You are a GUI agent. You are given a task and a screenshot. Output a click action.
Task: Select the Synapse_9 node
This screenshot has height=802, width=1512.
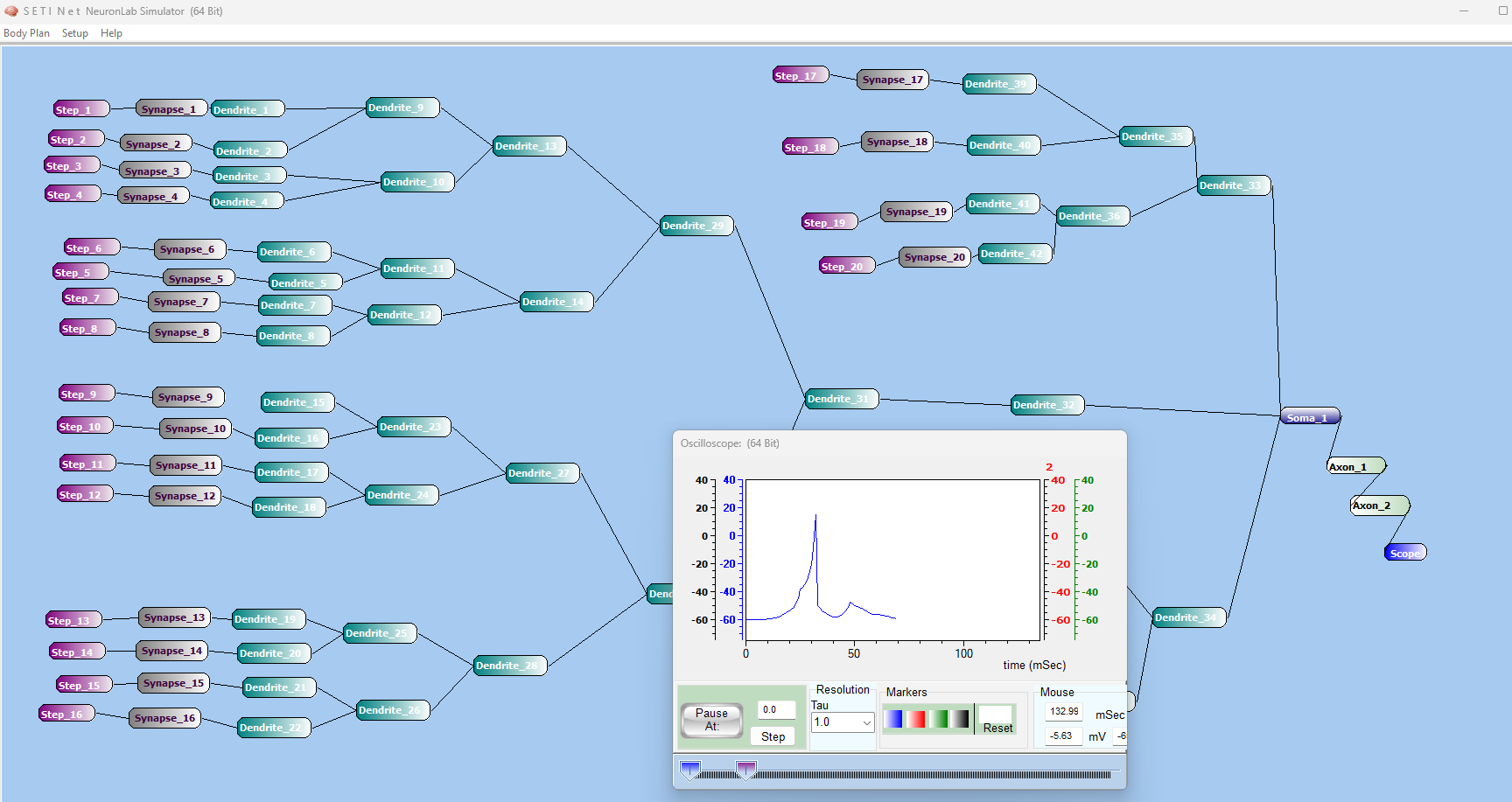187,397
